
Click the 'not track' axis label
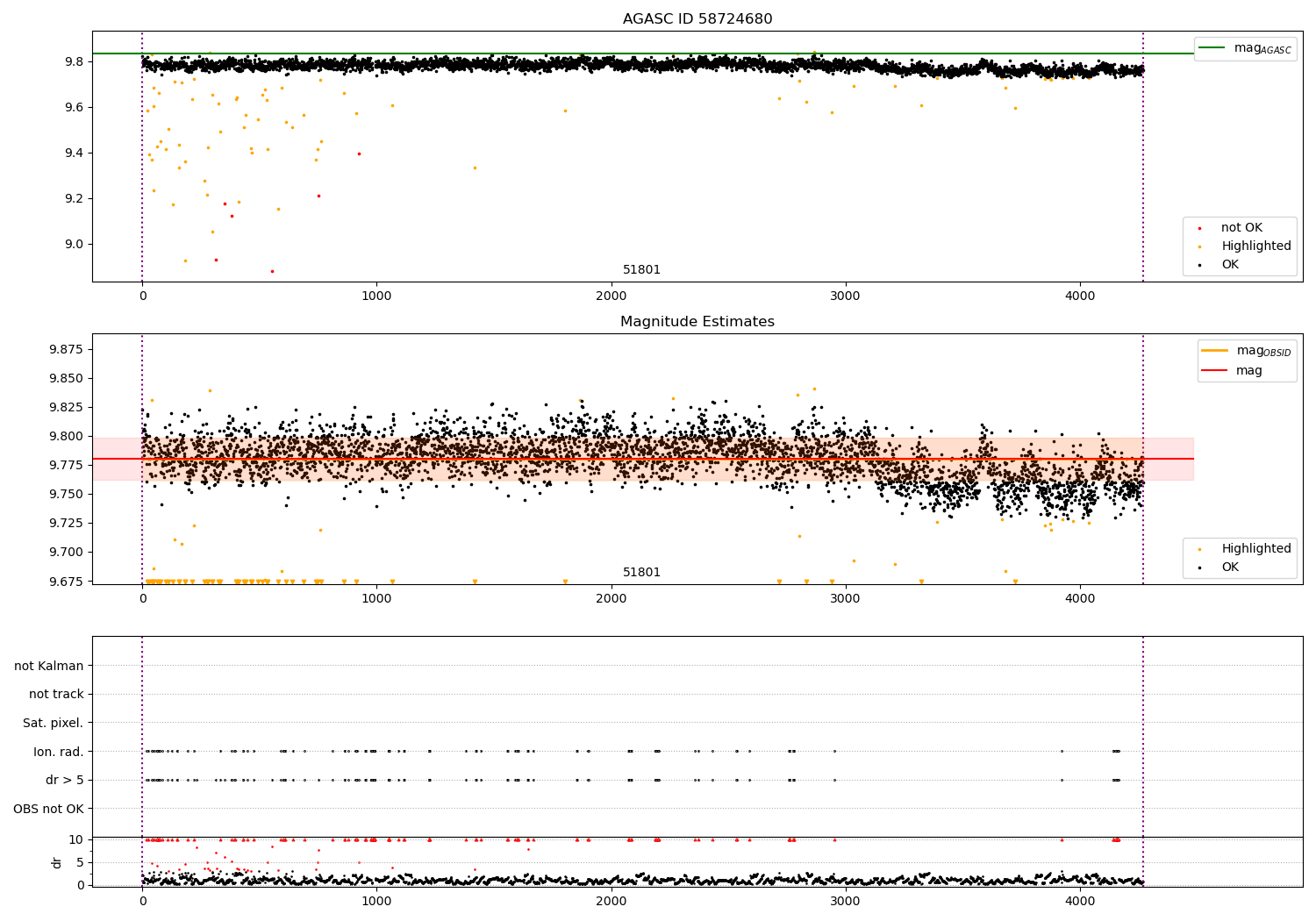[x=56, y=695]
